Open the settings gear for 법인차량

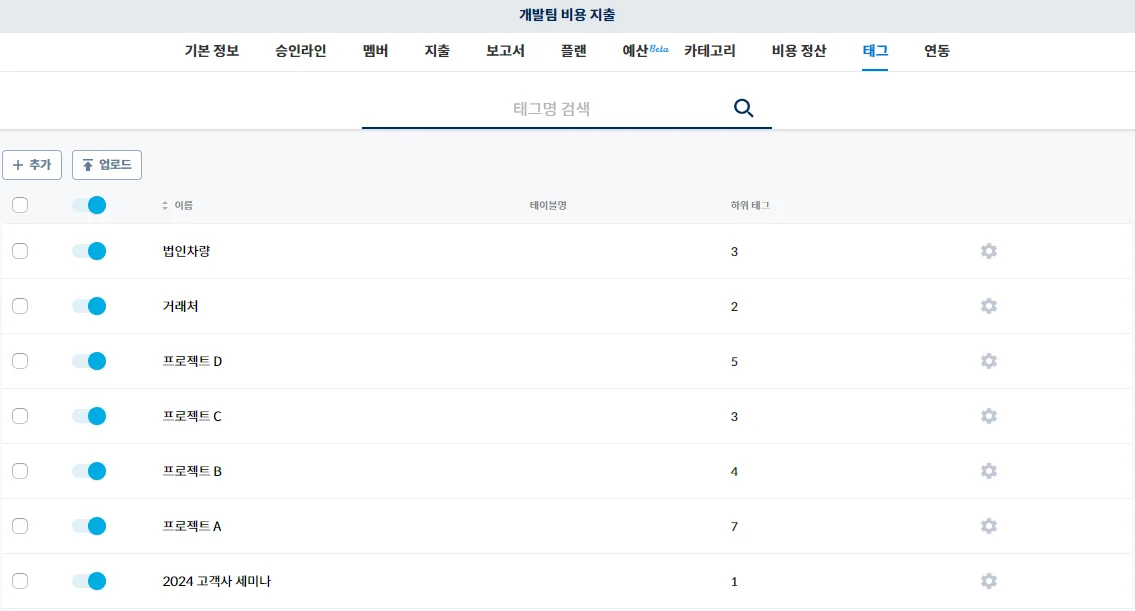988,251
